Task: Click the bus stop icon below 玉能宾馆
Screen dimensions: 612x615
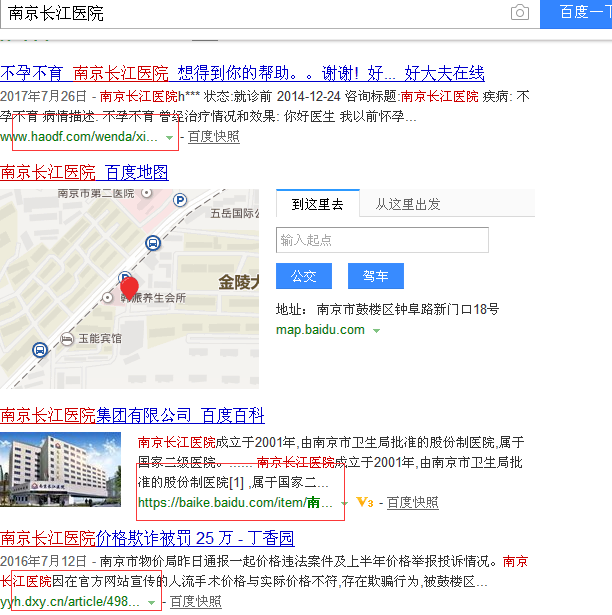Action: [x=38, y=350]
